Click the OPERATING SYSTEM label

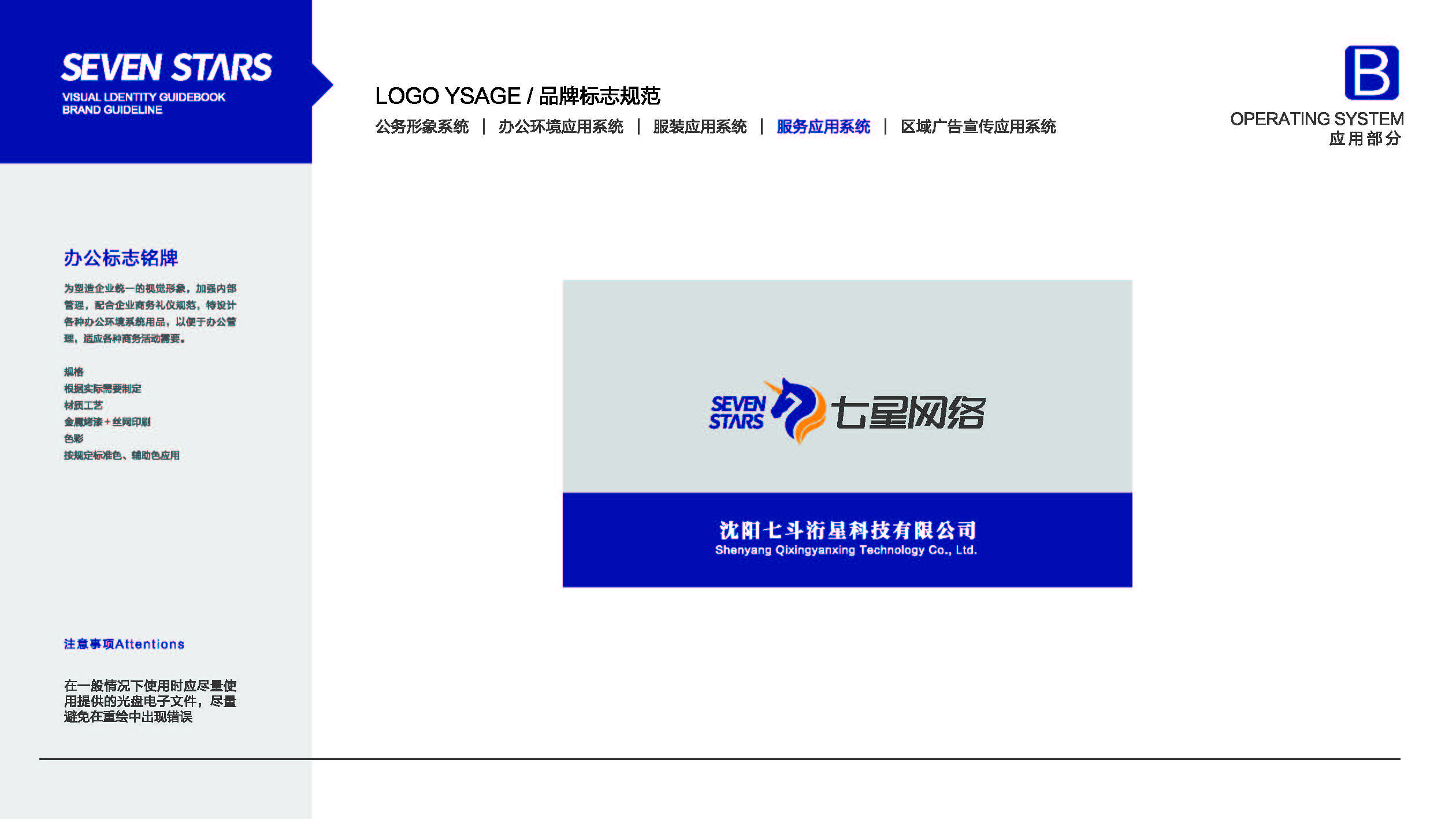[1317, 118]
